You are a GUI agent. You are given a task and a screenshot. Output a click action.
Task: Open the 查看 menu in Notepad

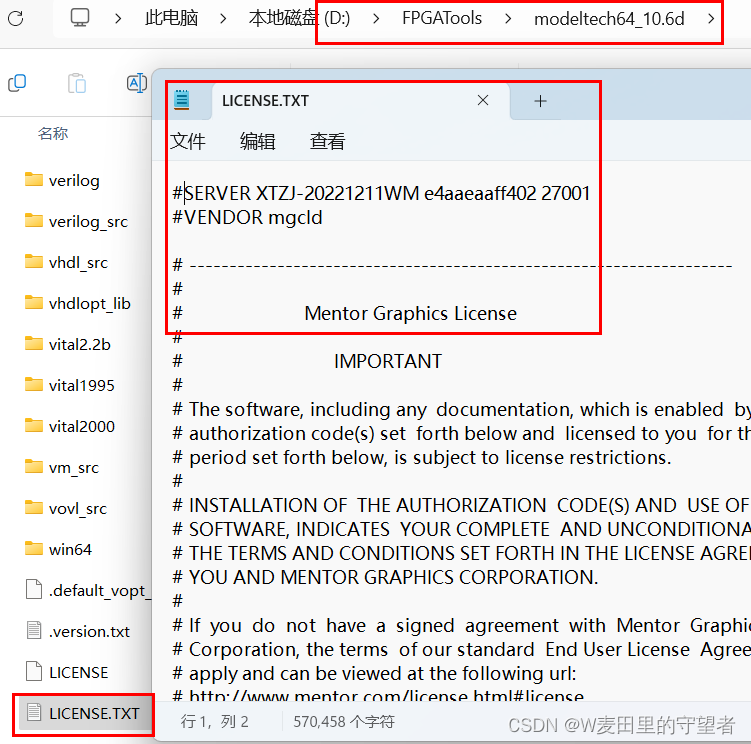pyautogui.click(x=327, y=141)
